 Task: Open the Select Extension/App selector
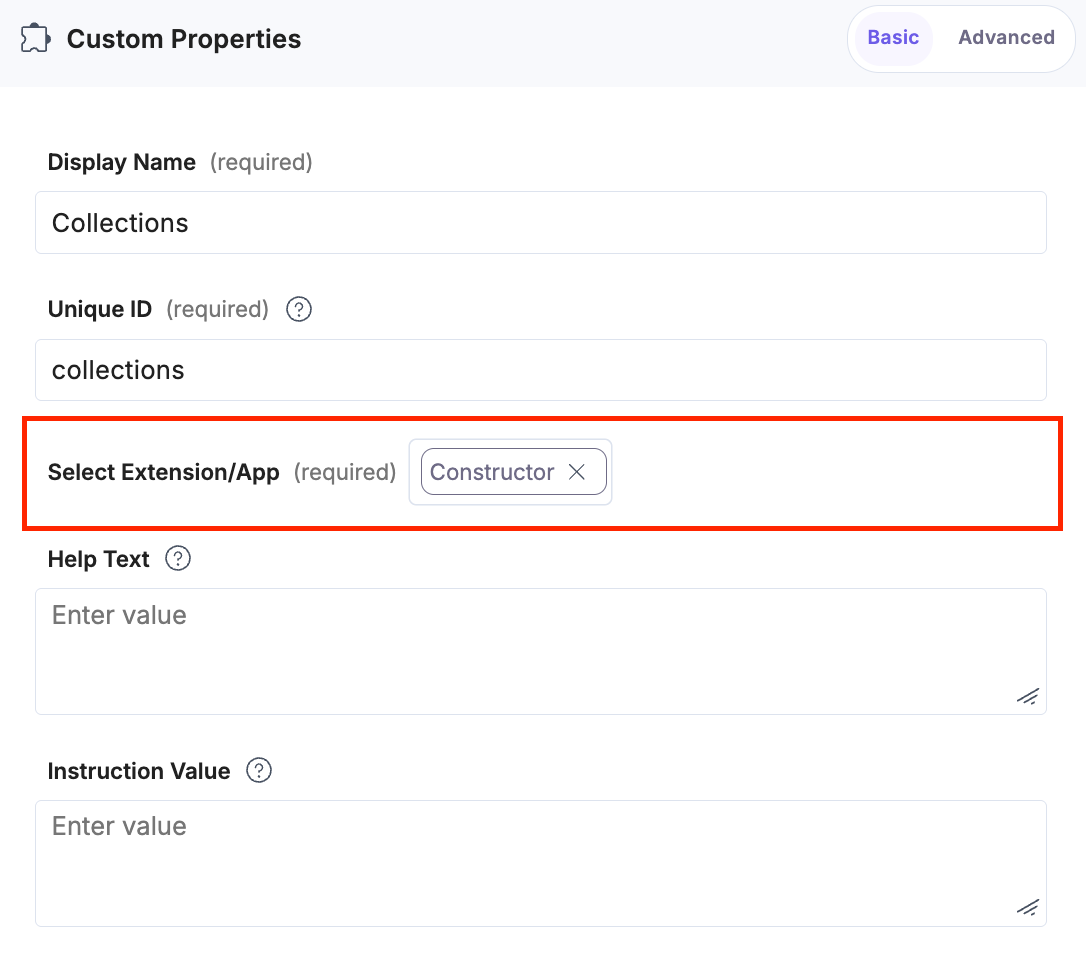pos(510,472)
